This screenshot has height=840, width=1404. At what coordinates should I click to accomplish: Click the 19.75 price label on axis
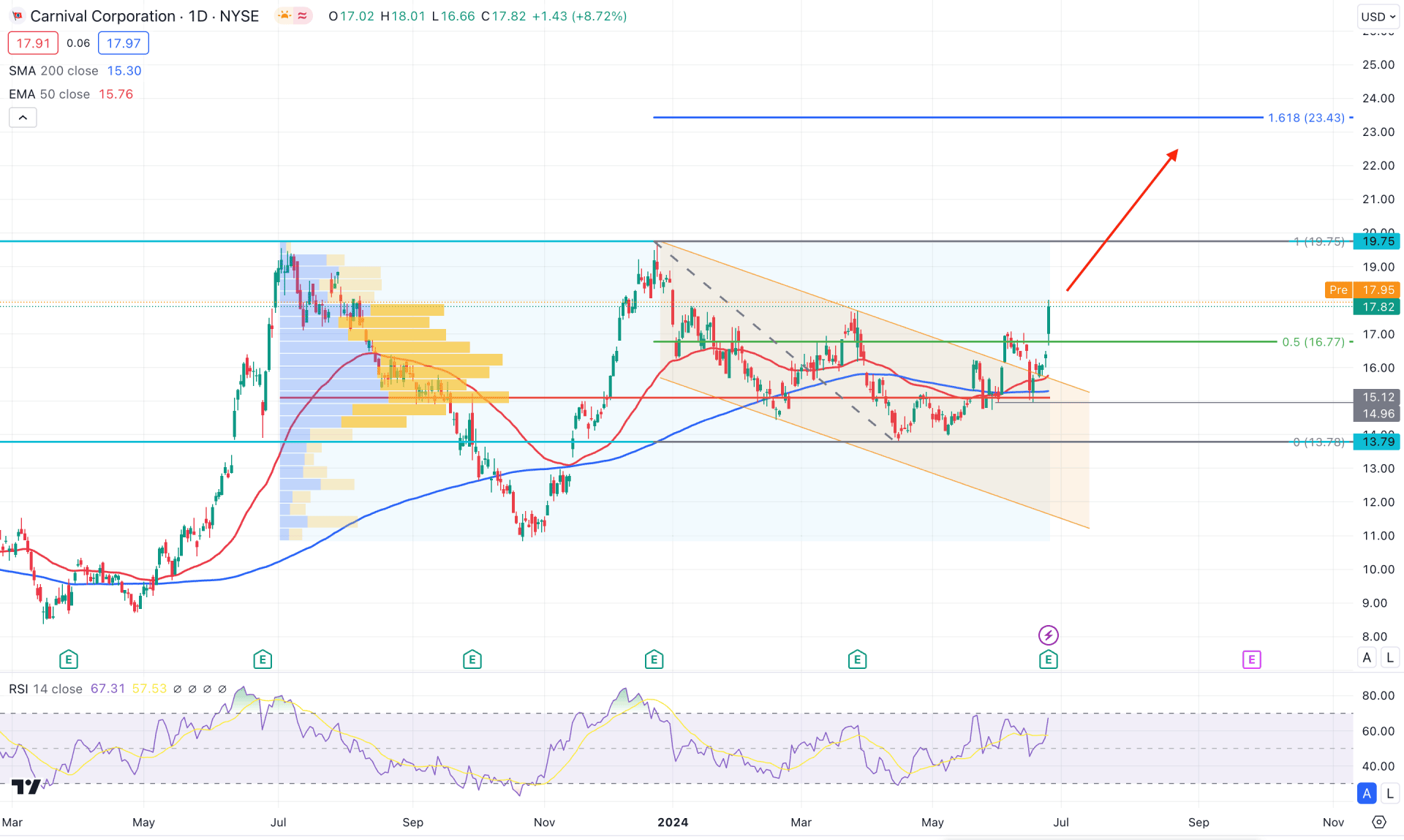pyautogui.click(x=1378, y=241)
